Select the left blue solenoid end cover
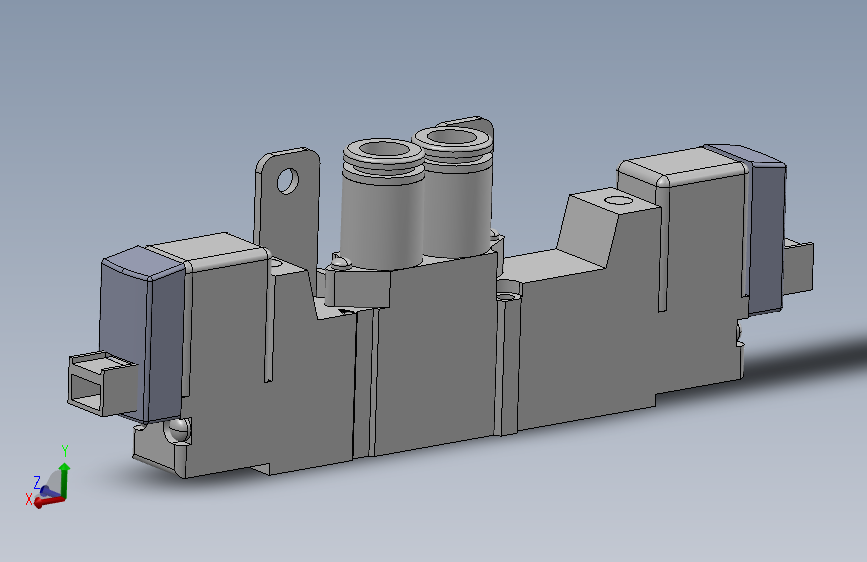 click(143, 335)
